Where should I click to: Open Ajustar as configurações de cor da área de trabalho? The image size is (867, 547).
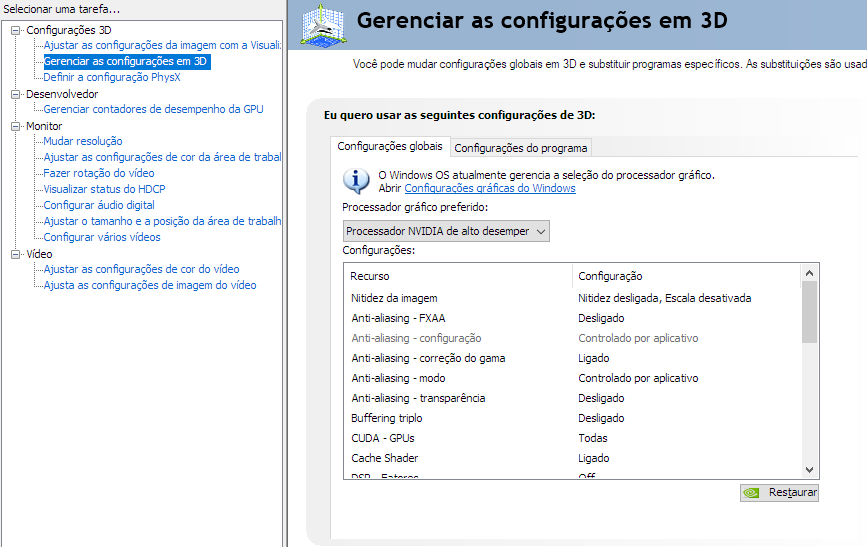pos(162,158)
